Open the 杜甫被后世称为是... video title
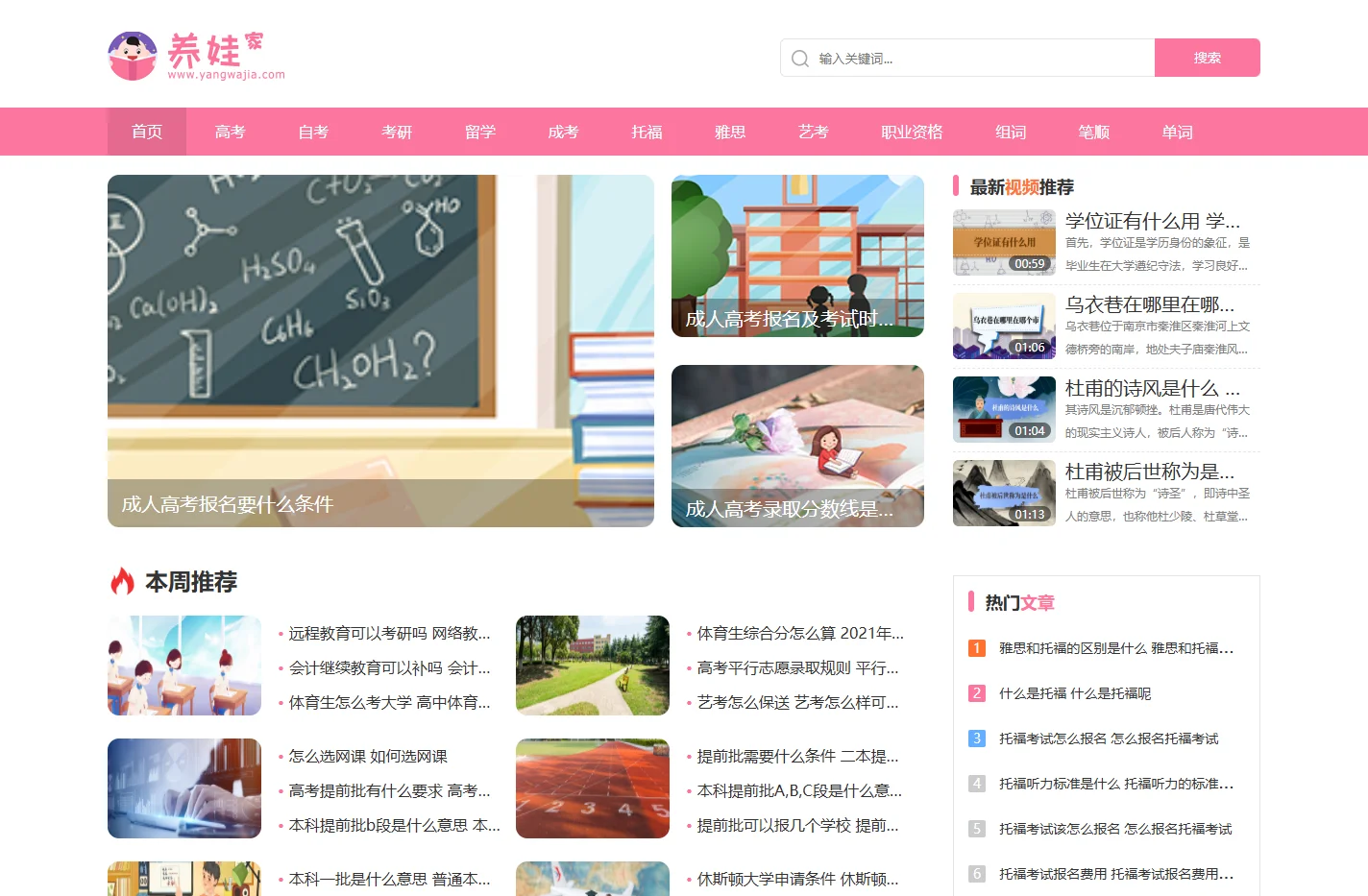Viewport: 1368px width, 896px height. click(x=1150, y=472)
